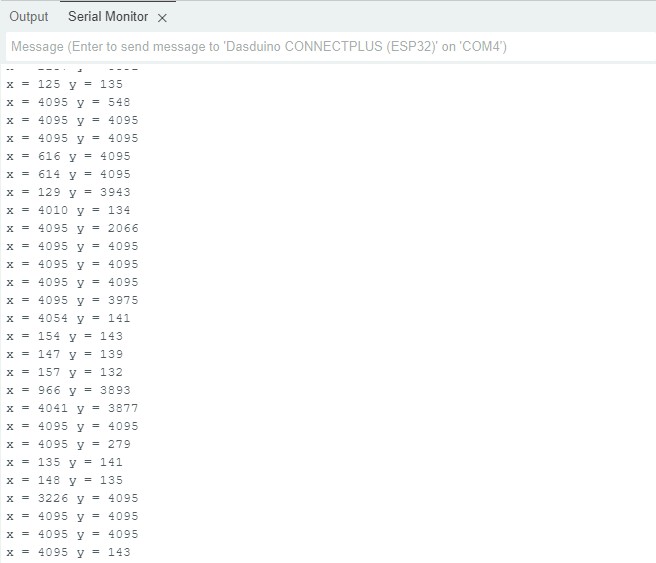Close the Serial Monitor tab
The width and height of the screenshot is (656, 563).
point(163,18)
